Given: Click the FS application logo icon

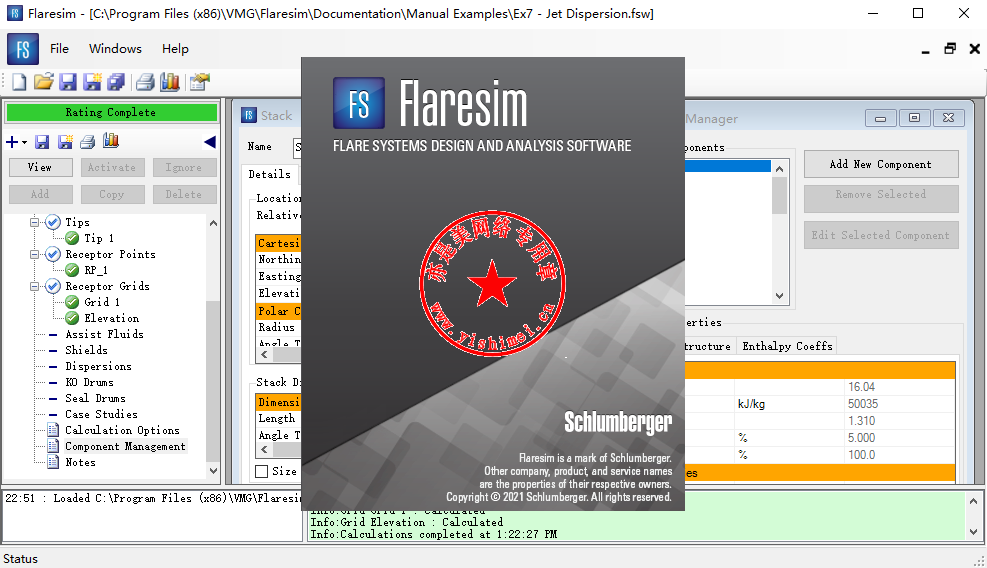Looking at the screenshot, I should pos(23,49).
